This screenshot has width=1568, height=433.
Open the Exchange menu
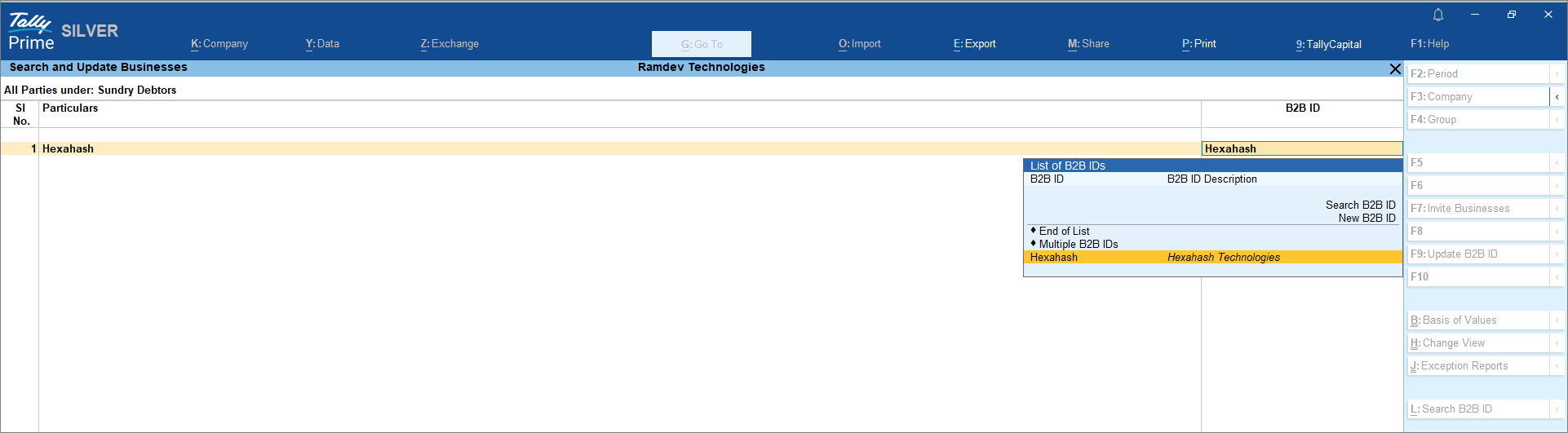point(450,44)
